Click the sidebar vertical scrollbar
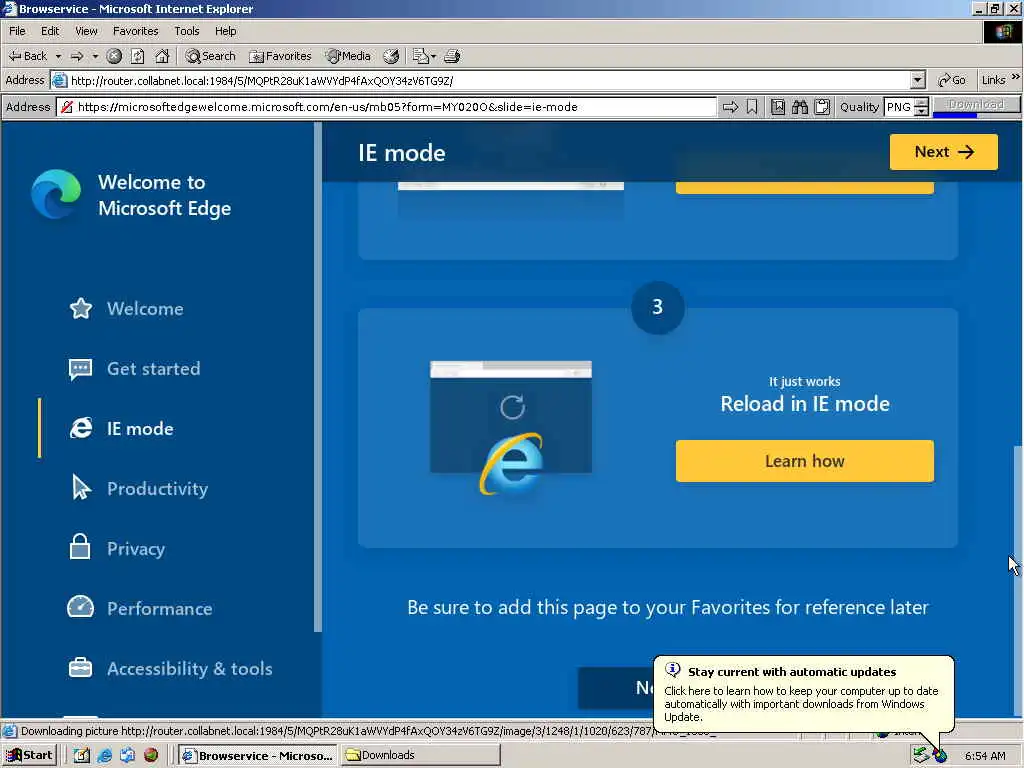Viewport: 1024px width, 768px height. [x=318, y=377]
